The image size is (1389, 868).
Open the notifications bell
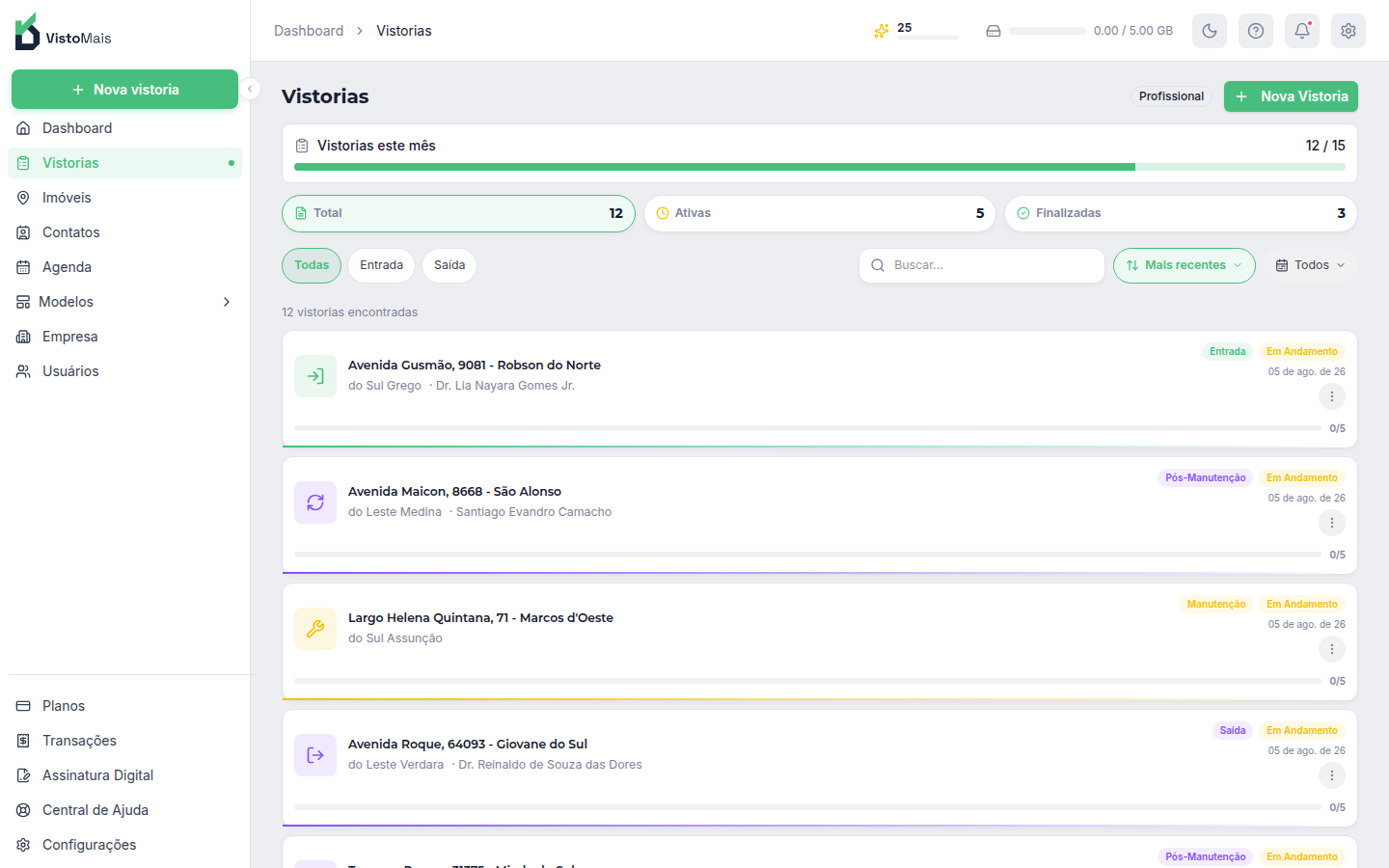(1302, 31)
